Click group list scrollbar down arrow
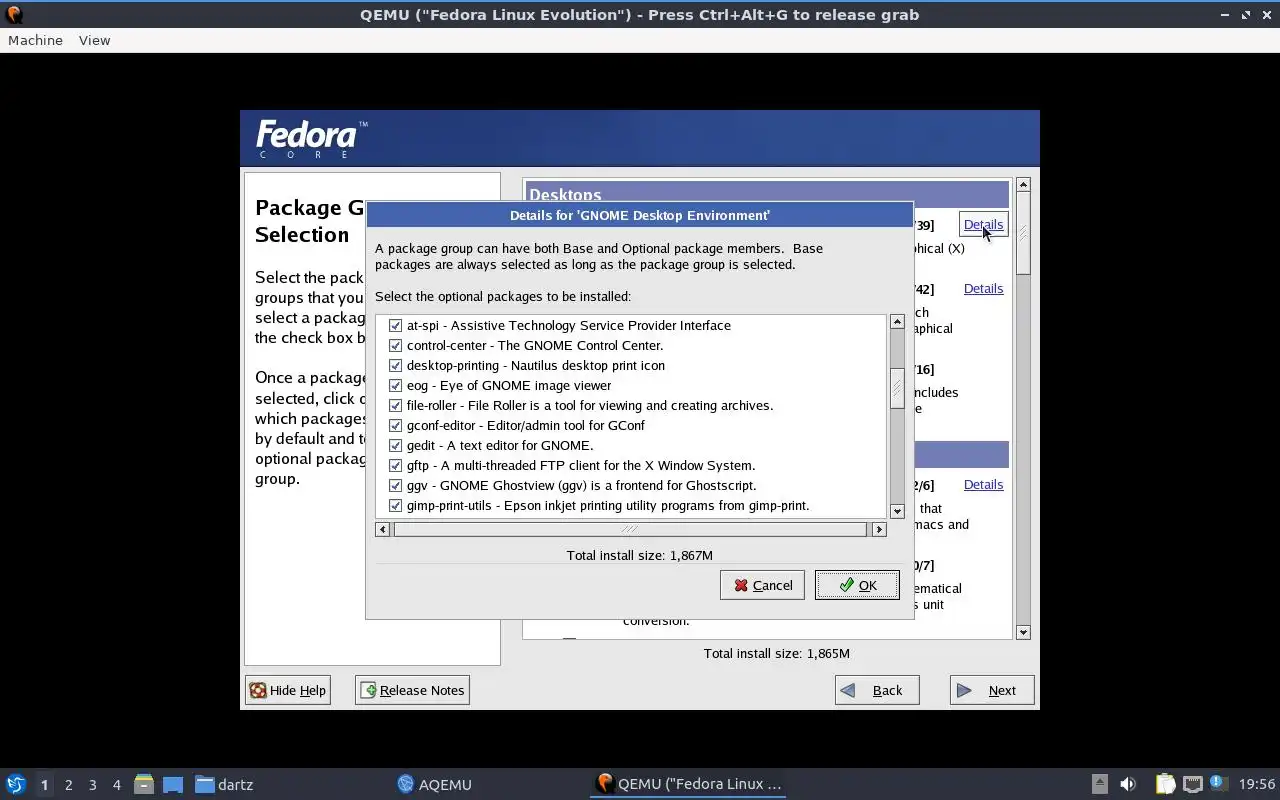 1023,632
